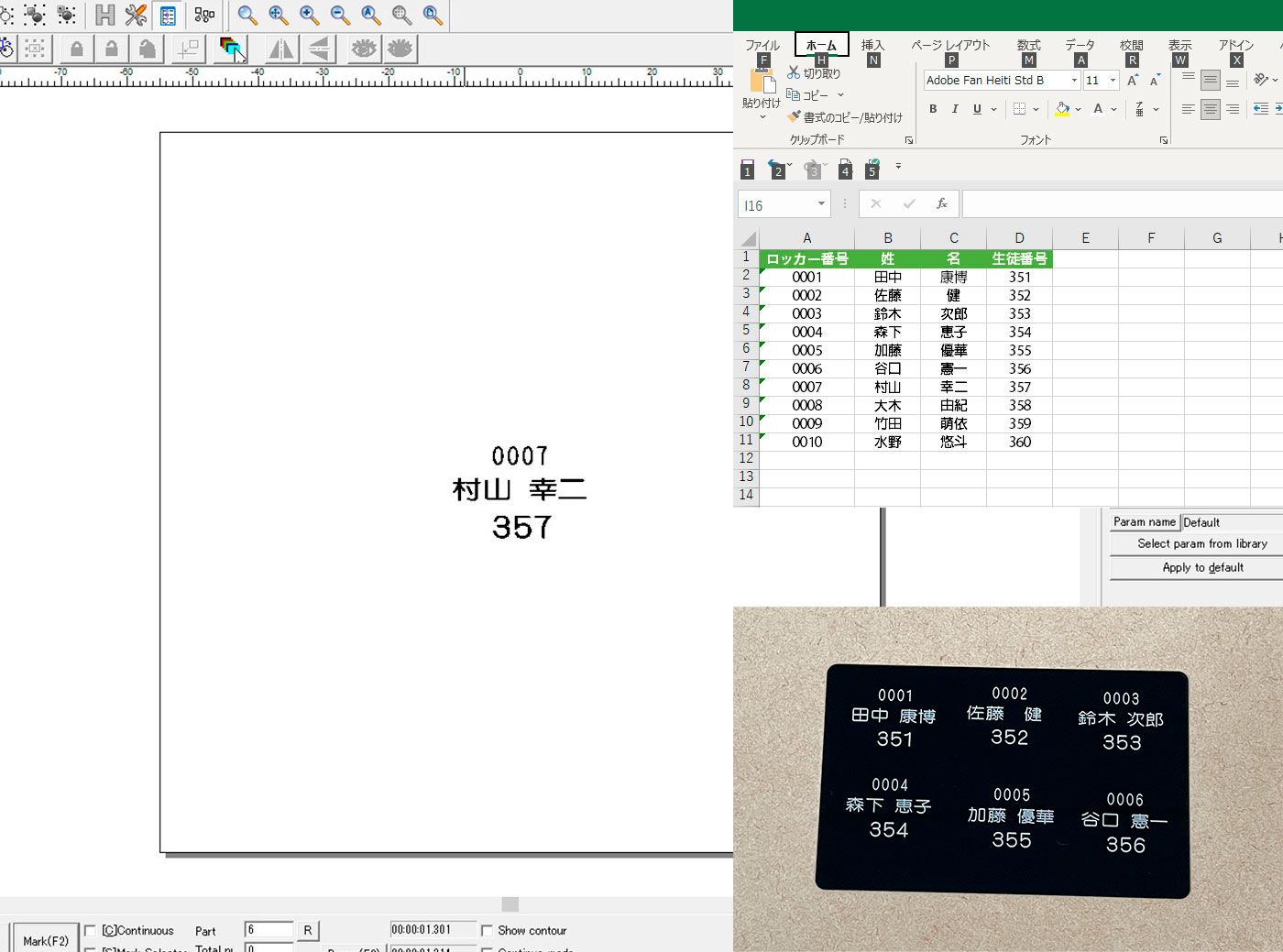Click the insert function fx icon
The height and width of the screenshot is (952, 1283).
[941, 203]
